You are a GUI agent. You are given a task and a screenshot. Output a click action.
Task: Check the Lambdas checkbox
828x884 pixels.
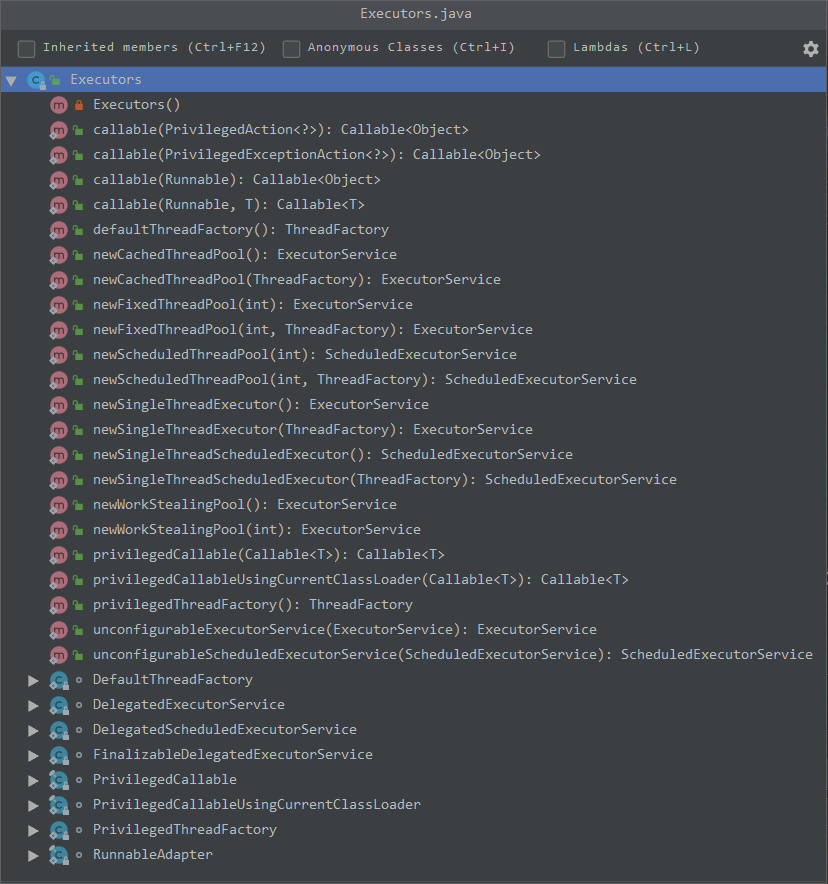556,48
